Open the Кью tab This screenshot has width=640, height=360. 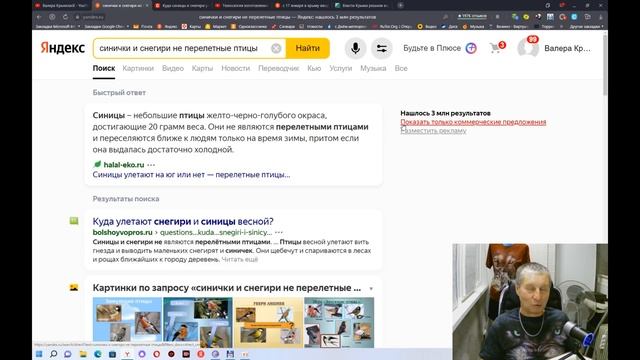[314, 68]
